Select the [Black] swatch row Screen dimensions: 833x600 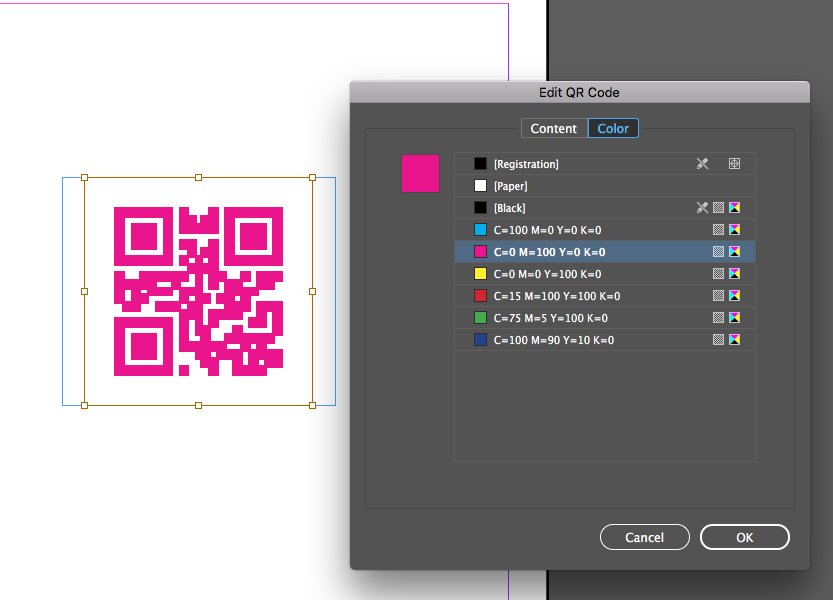coord(605,208)
